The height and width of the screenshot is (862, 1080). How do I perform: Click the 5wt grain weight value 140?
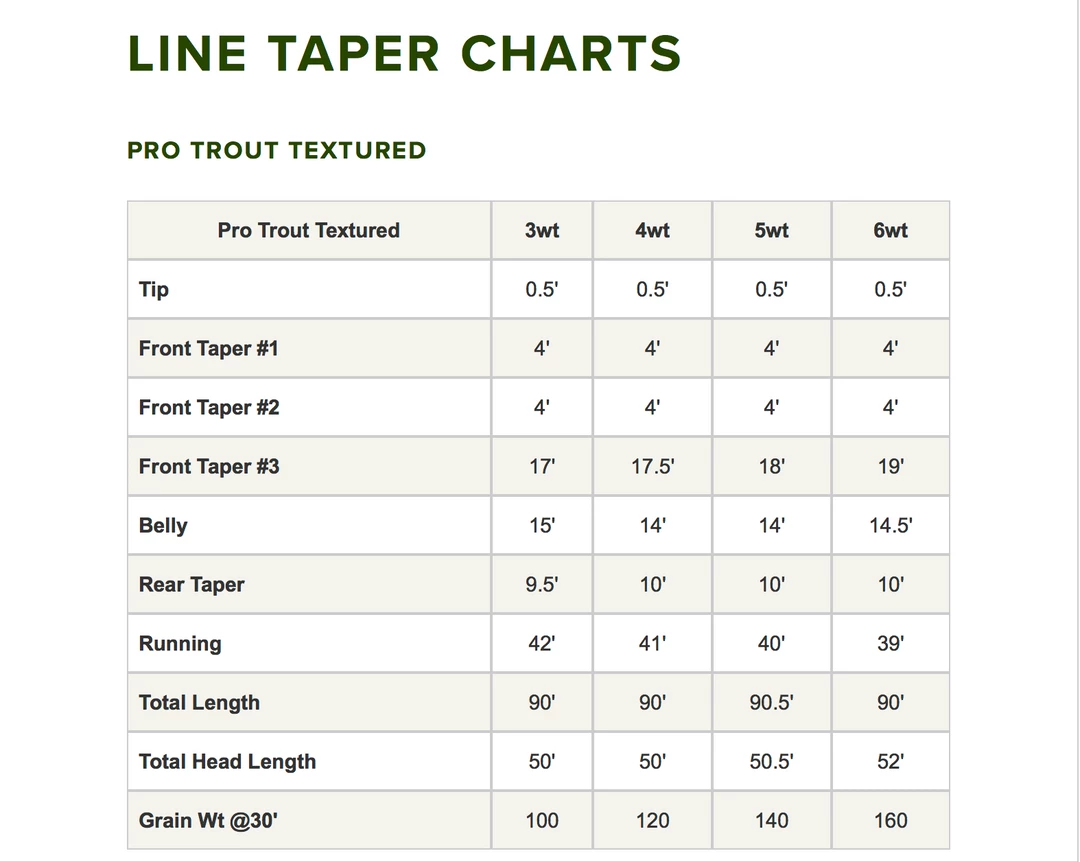771,821
